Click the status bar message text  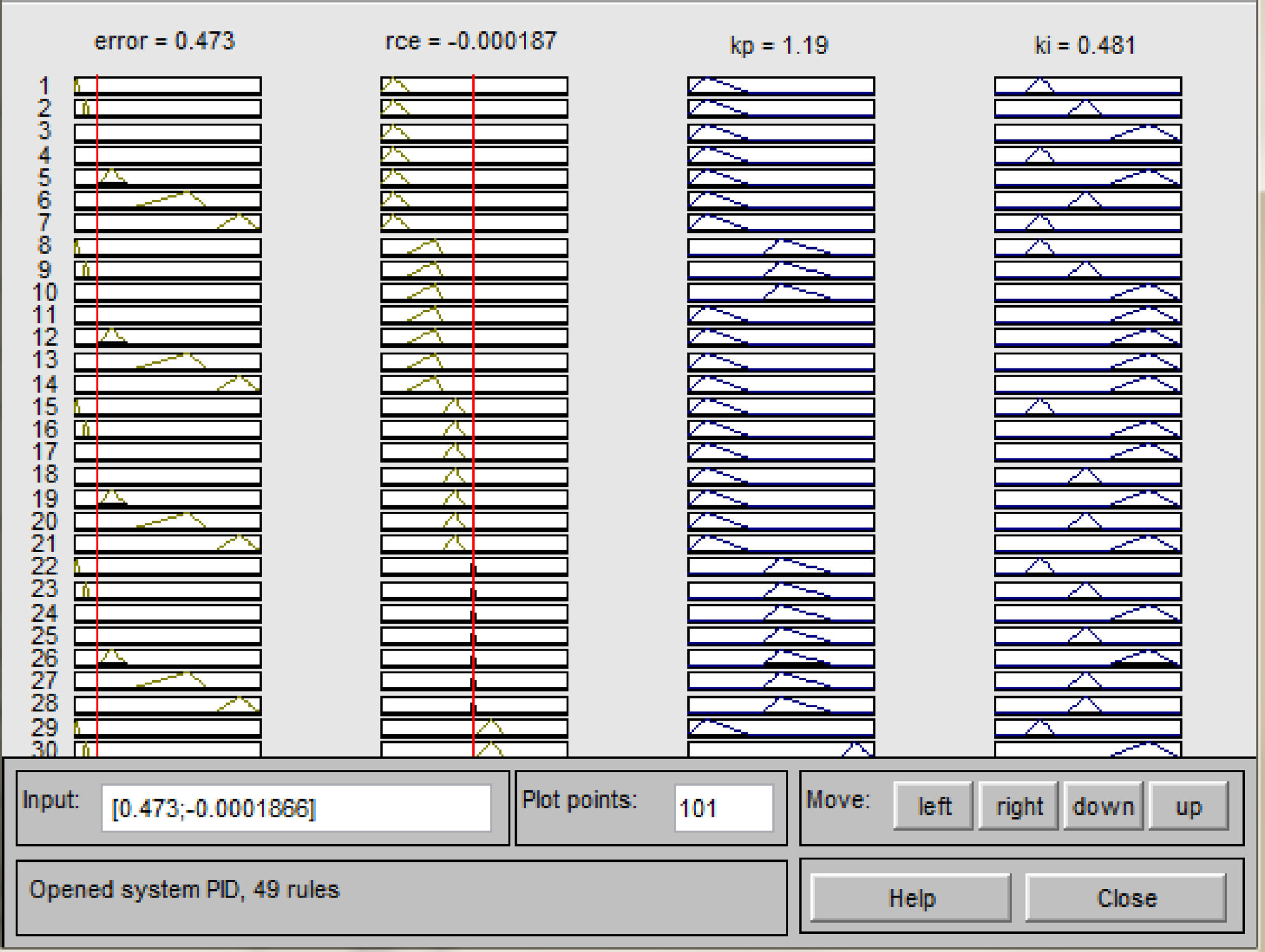tap(184, 890)
